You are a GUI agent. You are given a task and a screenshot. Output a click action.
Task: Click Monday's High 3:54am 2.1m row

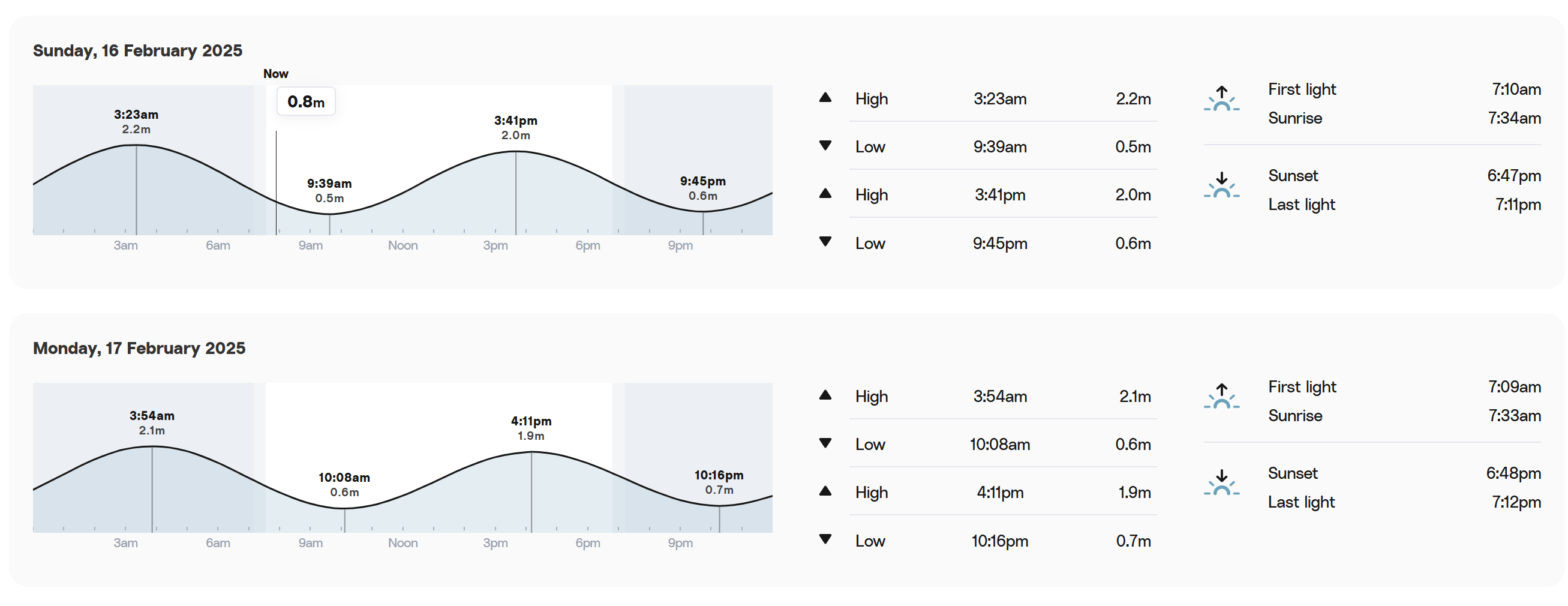[987, 396]
